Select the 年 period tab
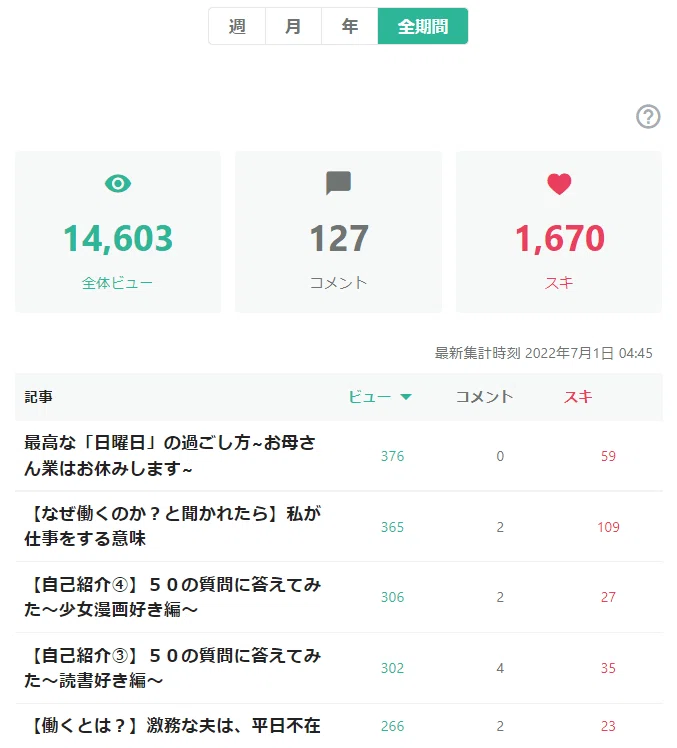Viewport: 677px width, 748px height. coord(350,26)
